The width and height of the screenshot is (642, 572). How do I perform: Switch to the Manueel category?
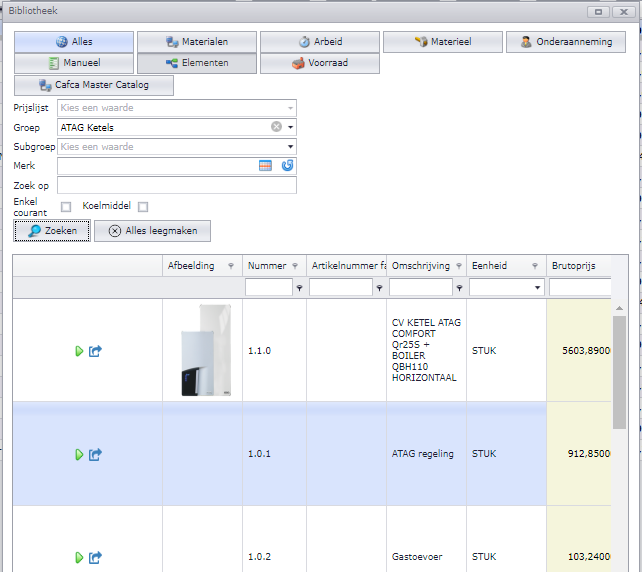[x=74, y=63]
